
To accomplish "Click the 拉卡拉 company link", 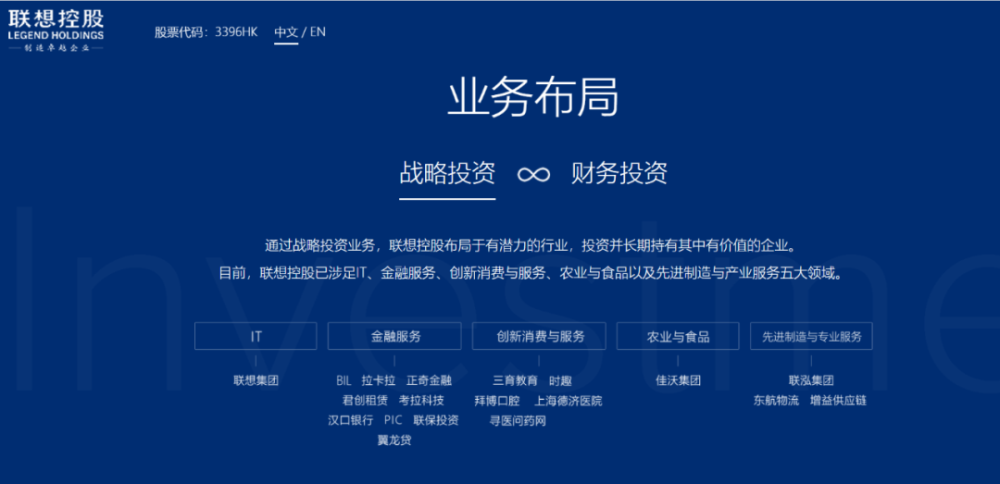I will [378, 381].
